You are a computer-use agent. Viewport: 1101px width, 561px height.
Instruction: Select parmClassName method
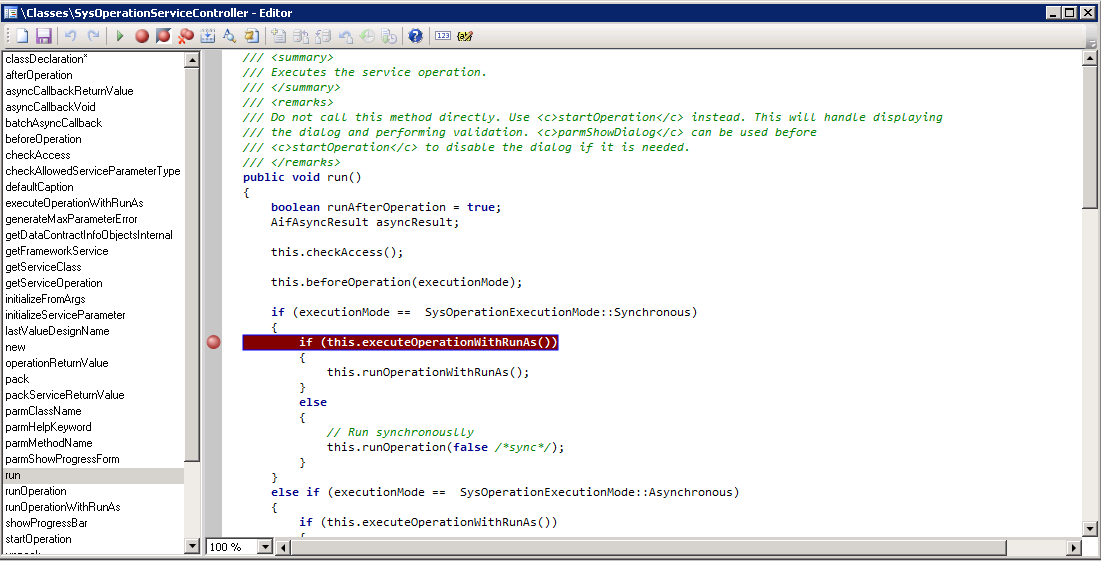[x=44, y=411]
